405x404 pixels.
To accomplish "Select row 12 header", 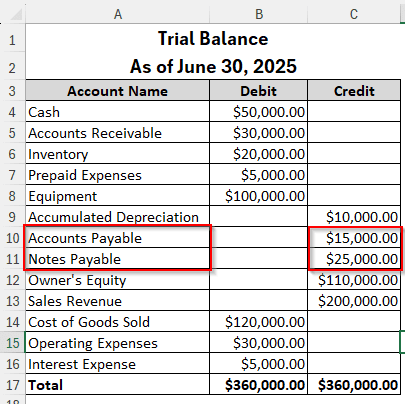I will click(13, 280).
